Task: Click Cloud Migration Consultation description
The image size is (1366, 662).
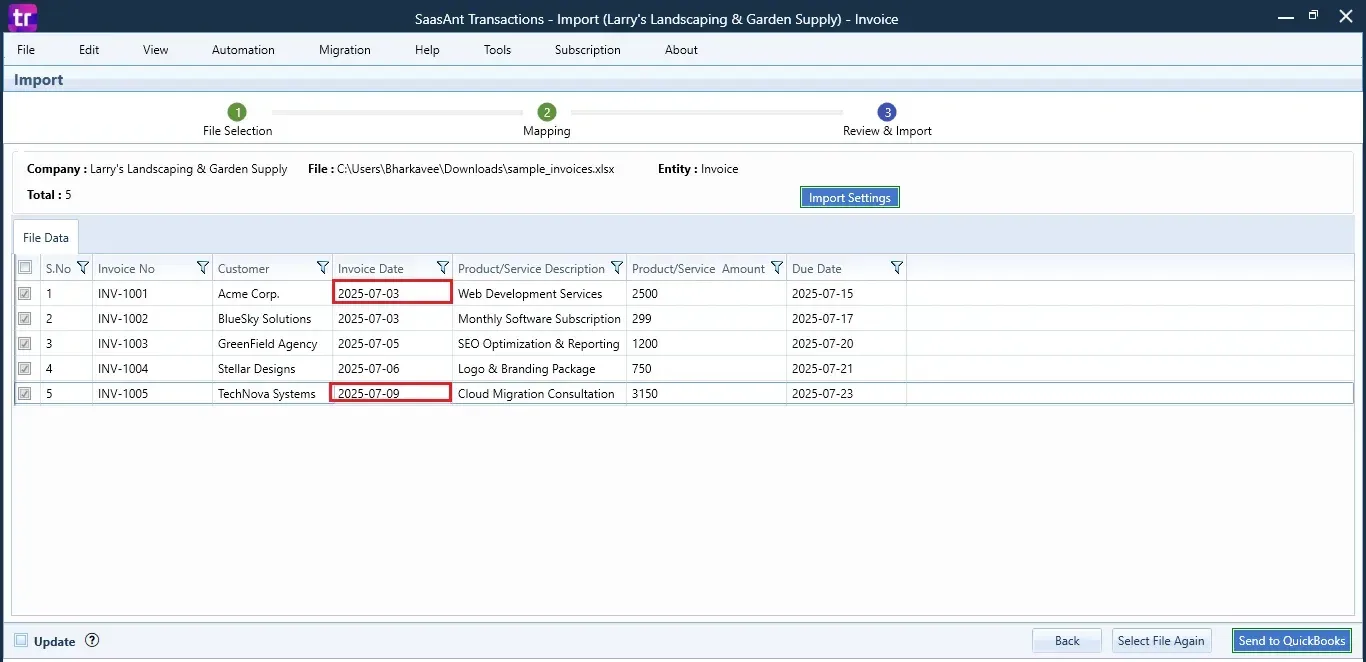Action: click(x=539, y=394)
